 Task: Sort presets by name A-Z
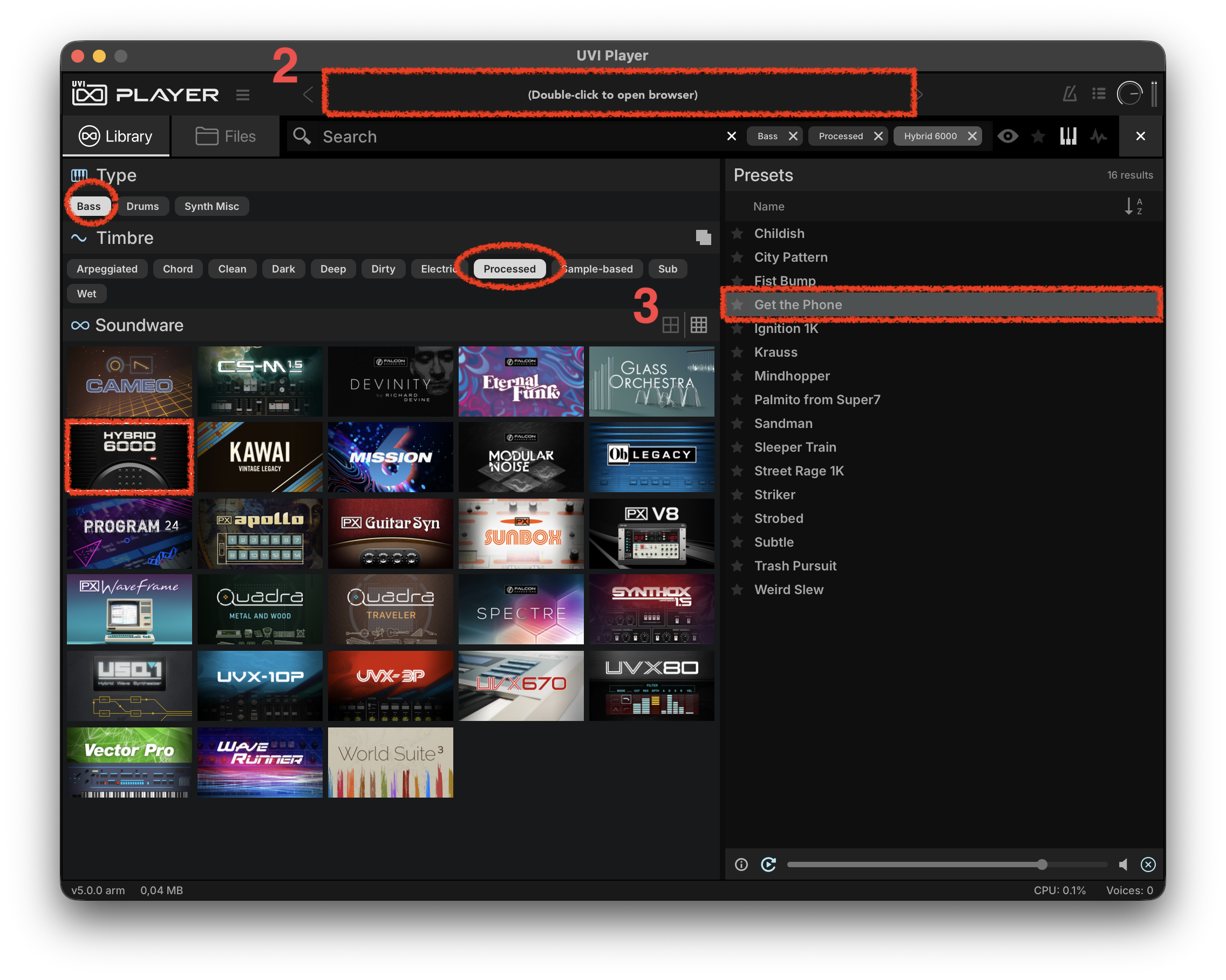[1133, 207]
